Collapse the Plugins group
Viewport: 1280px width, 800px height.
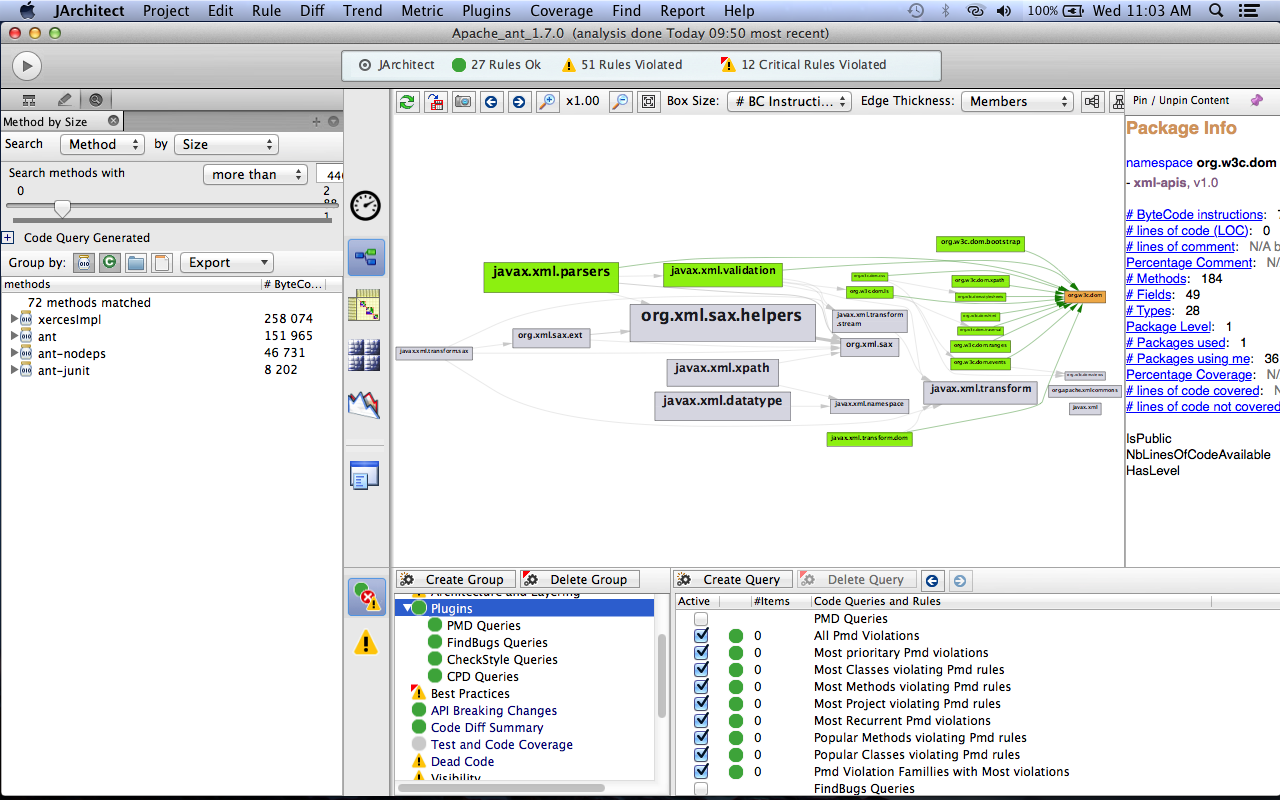coord(407,608)
